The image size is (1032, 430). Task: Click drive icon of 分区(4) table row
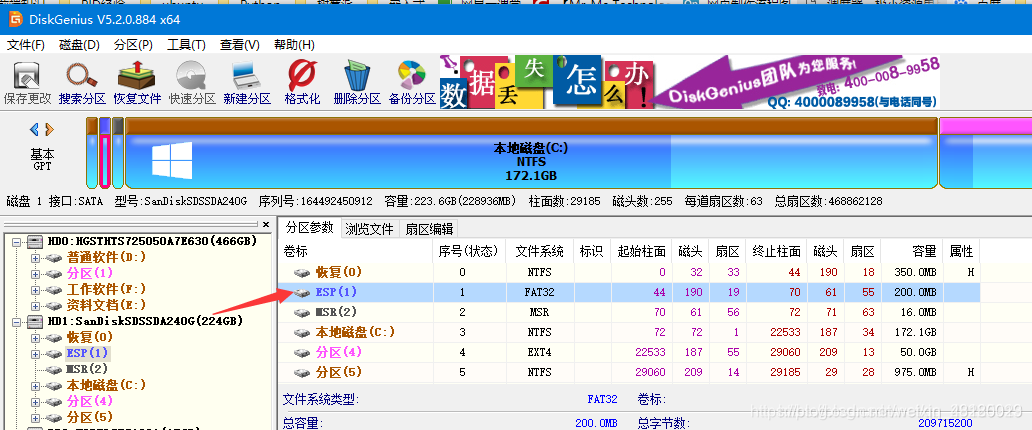[x=301, y=352]
